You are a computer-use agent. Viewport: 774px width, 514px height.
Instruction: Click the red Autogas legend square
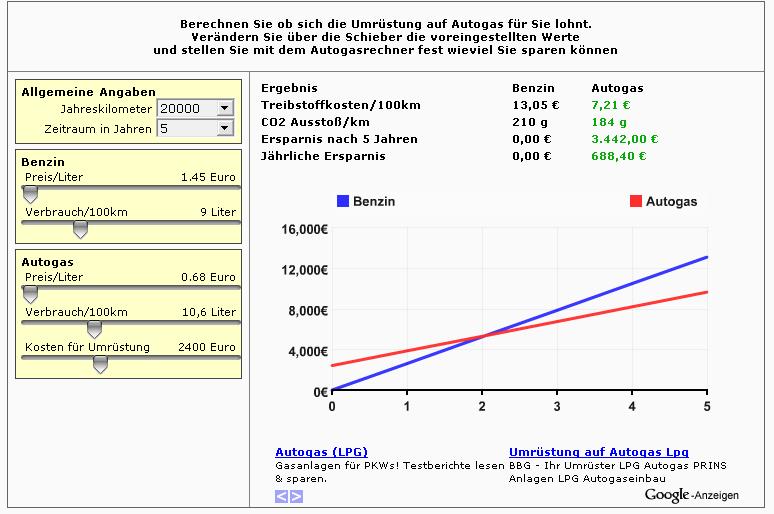pyautogui.click(x=635, y=201)
